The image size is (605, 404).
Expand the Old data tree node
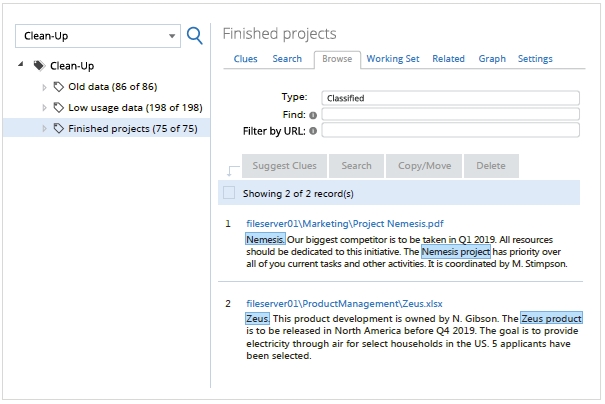(44, 87)
